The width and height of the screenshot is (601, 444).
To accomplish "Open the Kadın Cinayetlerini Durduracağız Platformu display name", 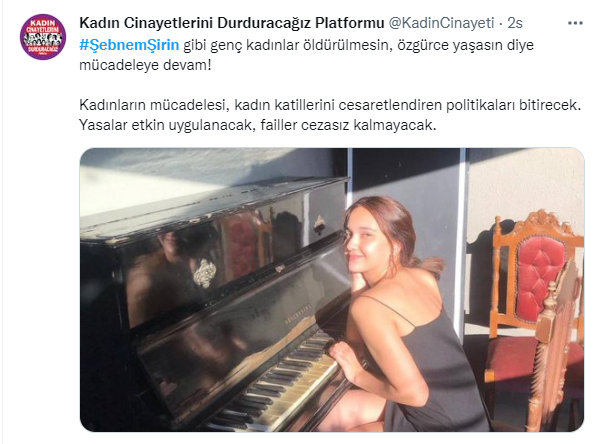I will coord(232,23).
